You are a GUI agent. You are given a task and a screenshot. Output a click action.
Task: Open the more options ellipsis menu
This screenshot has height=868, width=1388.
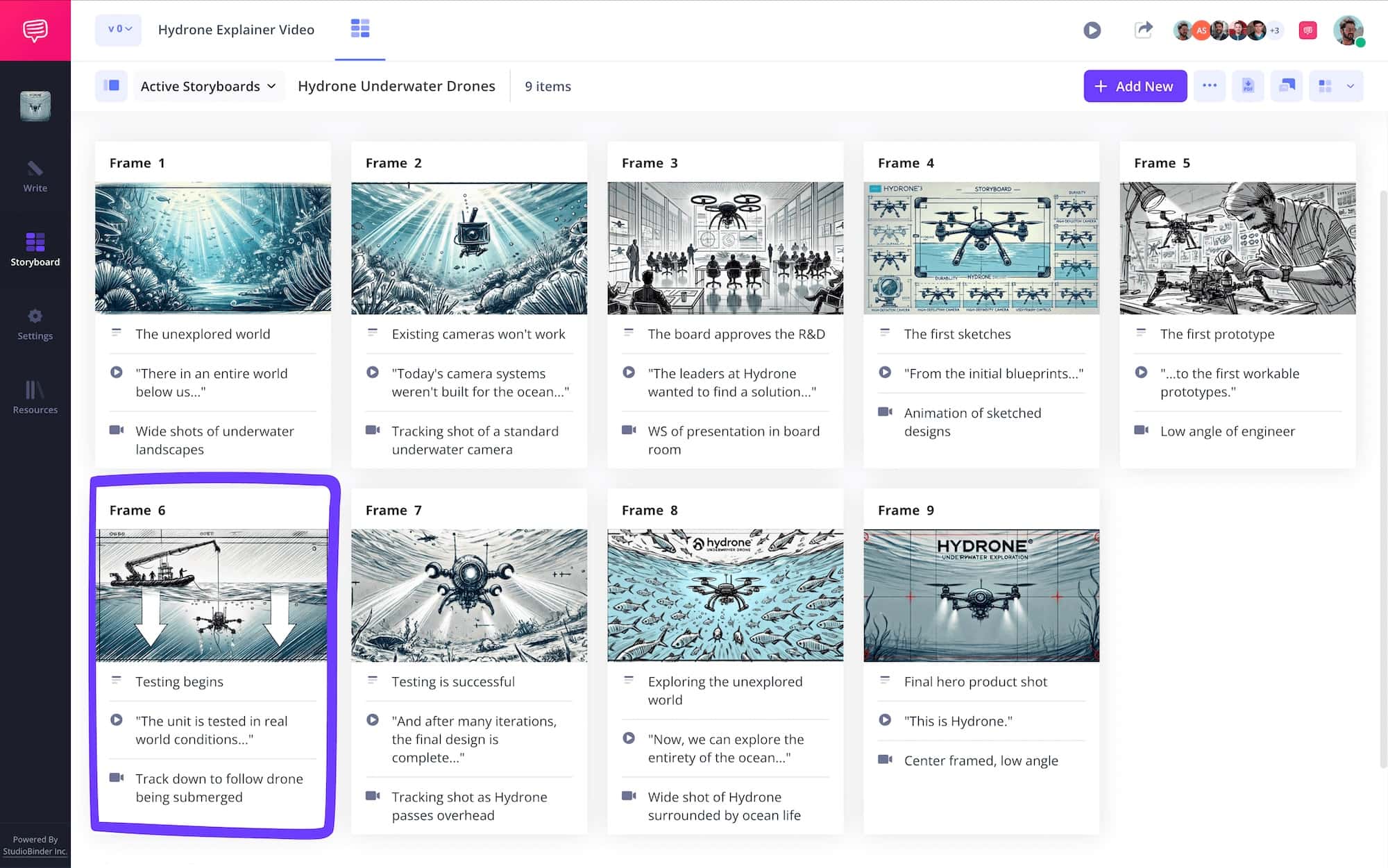(1210, 85)
